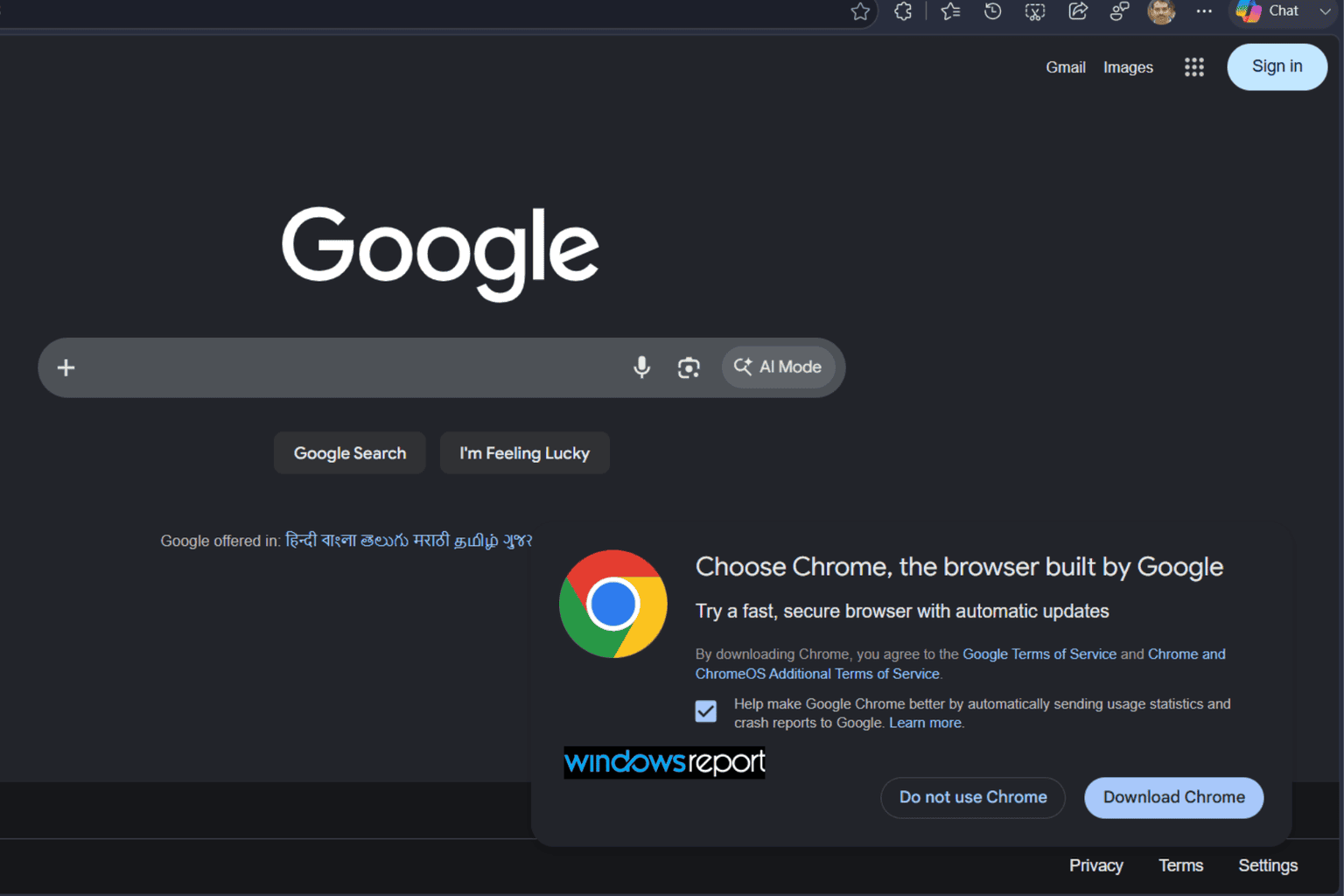Click 'Try a fast, secure browser' subtitle text
Screen dimensions: 1344x896
[902, 611]
